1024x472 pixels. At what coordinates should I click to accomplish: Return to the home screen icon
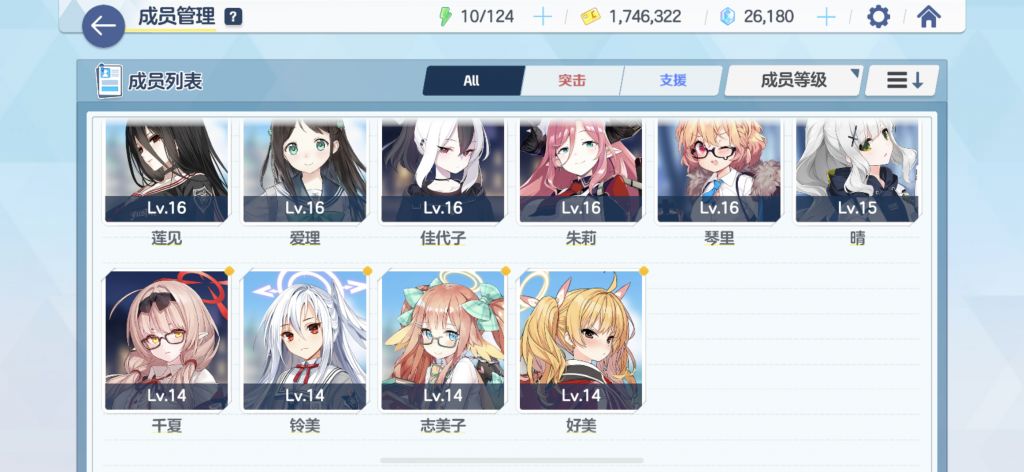pos(929,17)
